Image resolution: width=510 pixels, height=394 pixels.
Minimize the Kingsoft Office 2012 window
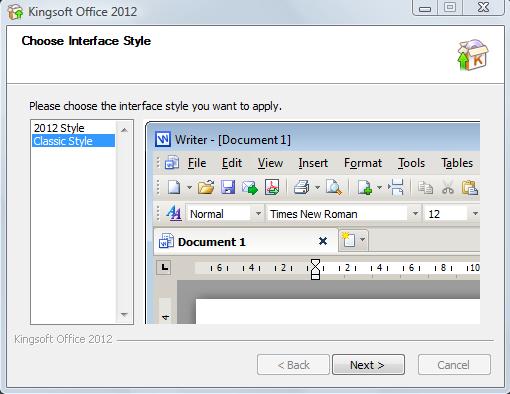tap(425, 8)
